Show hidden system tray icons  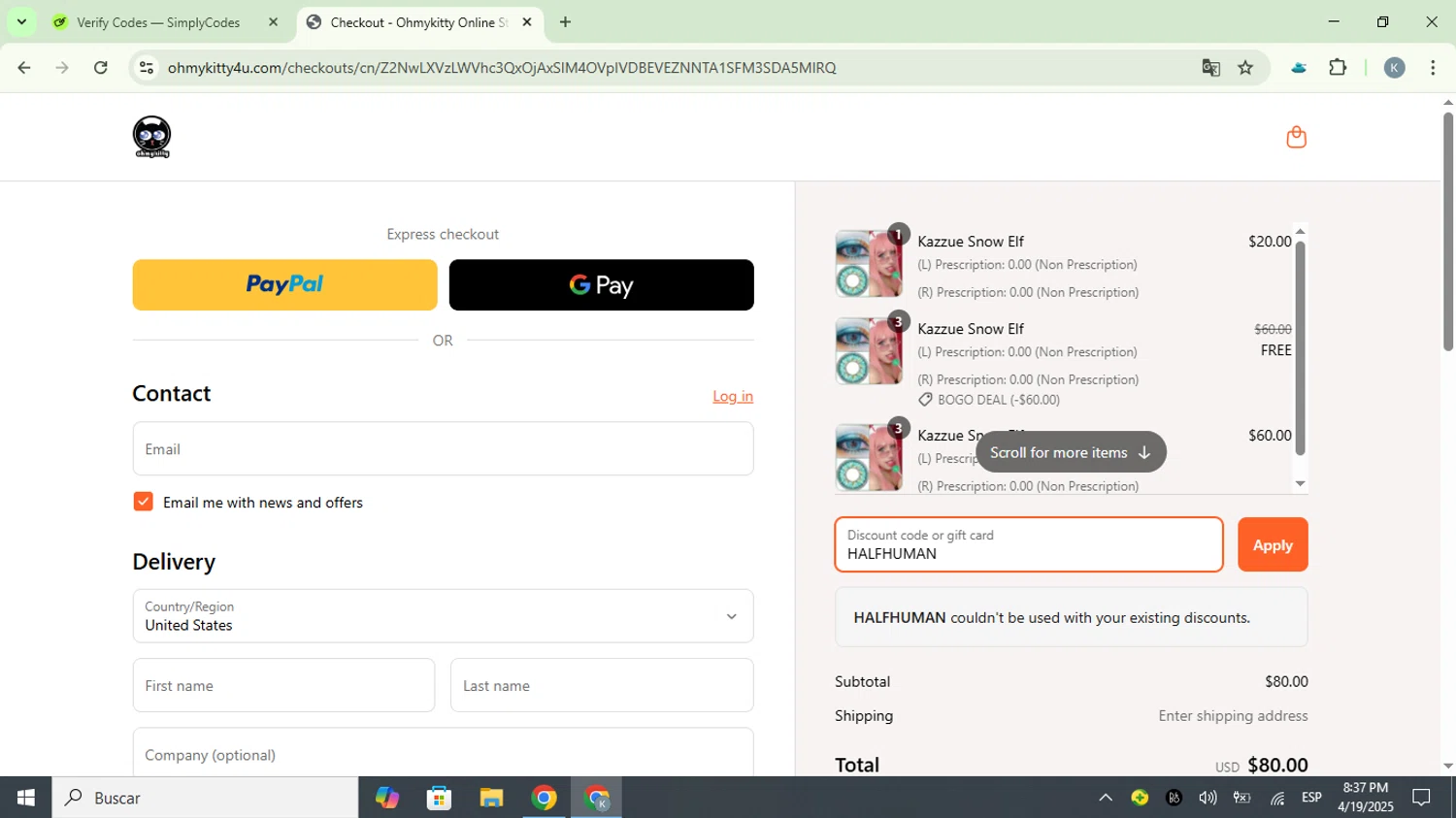(1105, 798)
